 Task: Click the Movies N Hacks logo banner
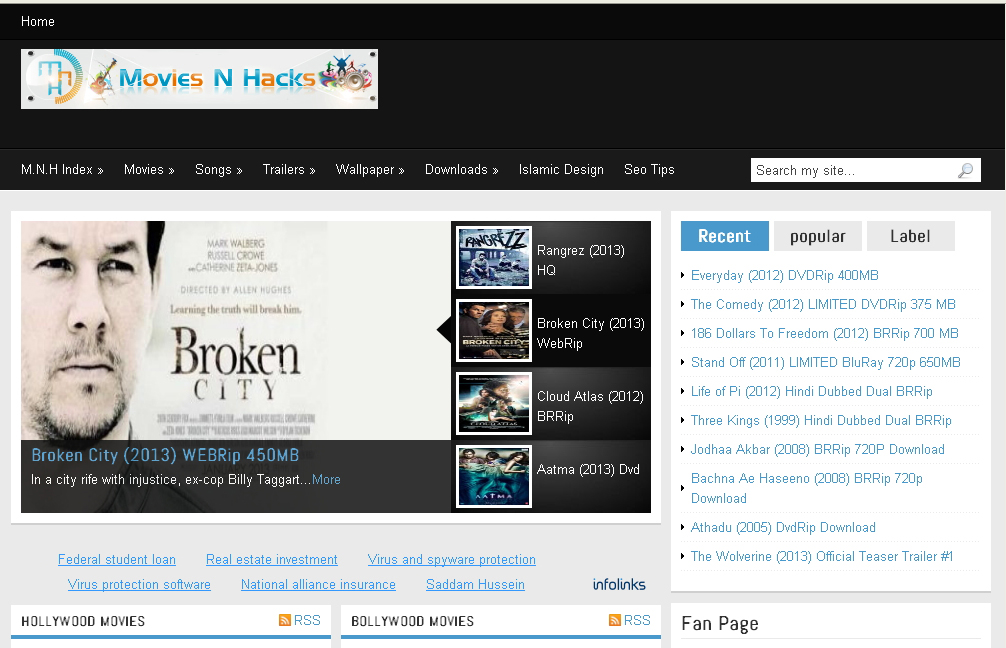tap(200, 79)
